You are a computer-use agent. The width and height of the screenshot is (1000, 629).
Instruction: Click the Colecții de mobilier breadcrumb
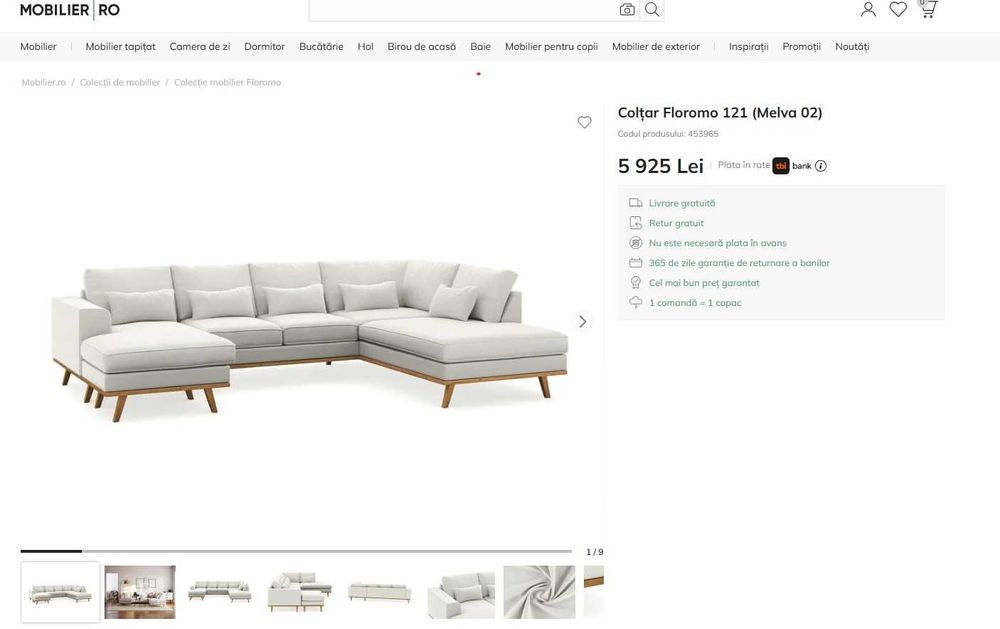pyautogui.click(x=120, y=82)
